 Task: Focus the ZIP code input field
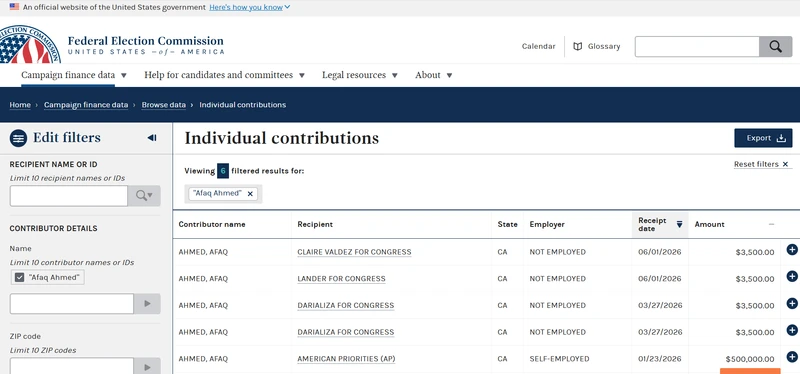pos(71,367)
